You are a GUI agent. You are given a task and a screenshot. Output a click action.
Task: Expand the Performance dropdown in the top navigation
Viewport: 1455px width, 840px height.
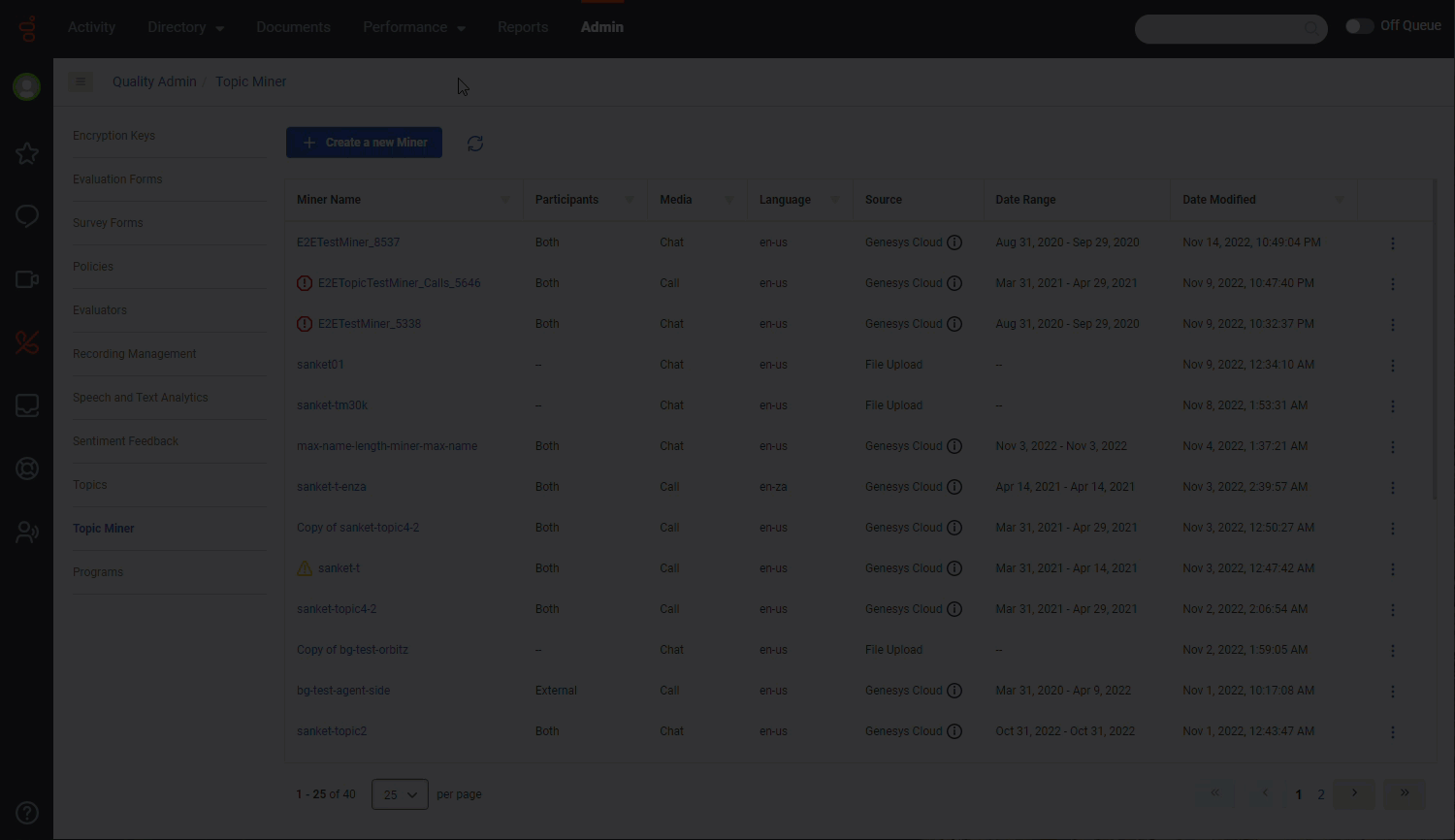[x=414, y=27]
